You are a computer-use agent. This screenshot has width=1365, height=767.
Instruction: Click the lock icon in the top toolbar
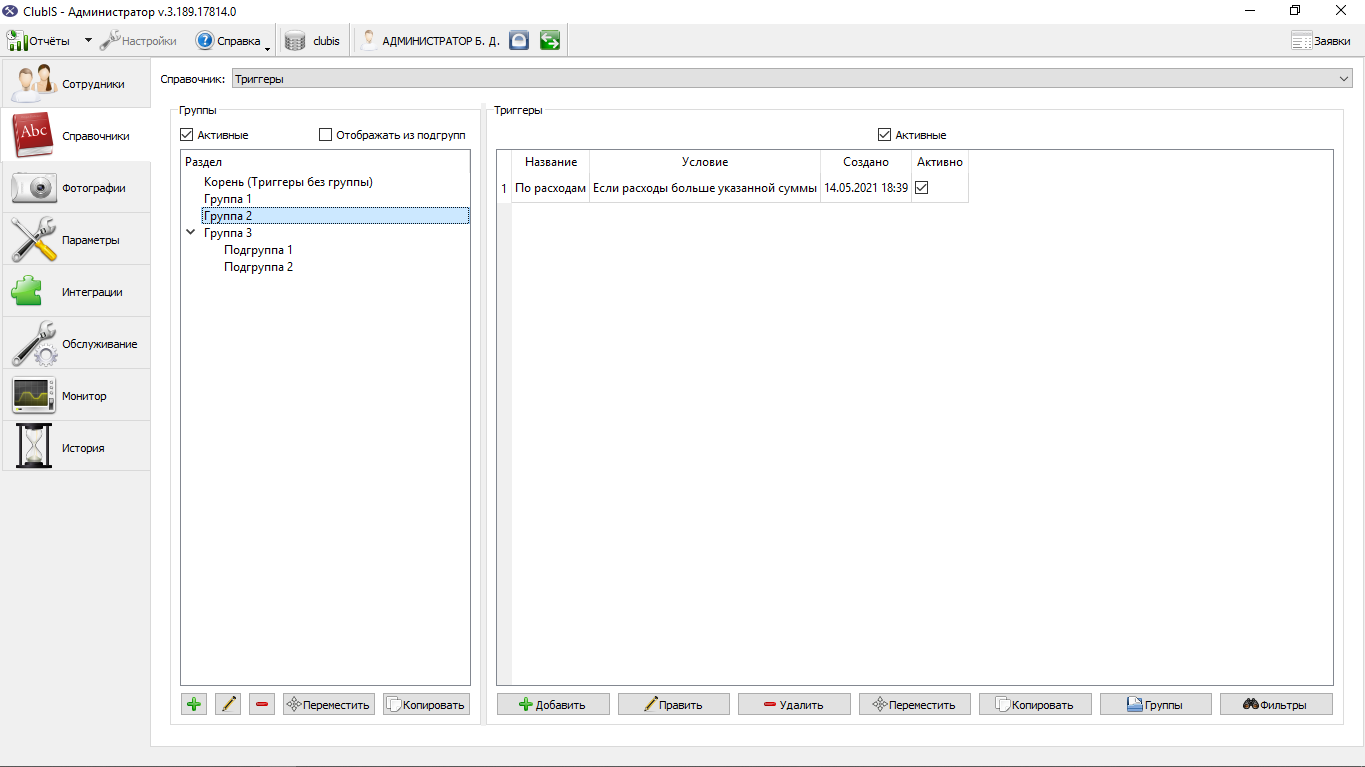(518, 41)
